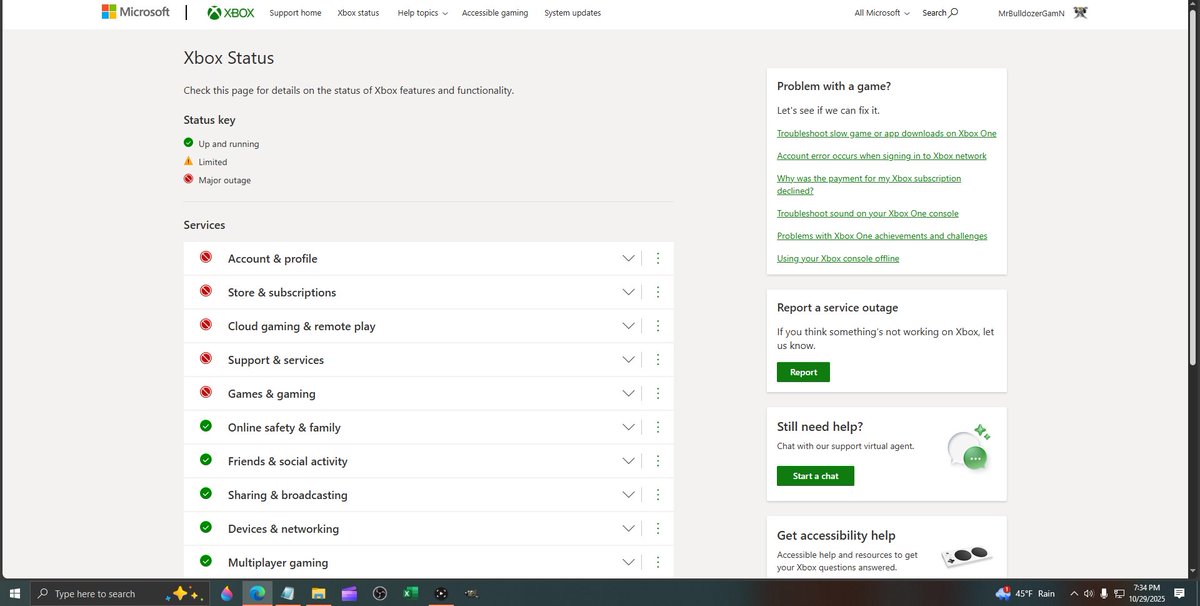Click the Xbox logo in header
Image resolution: width=1200 pixels, height=606 pixels.
coord(231,13)
